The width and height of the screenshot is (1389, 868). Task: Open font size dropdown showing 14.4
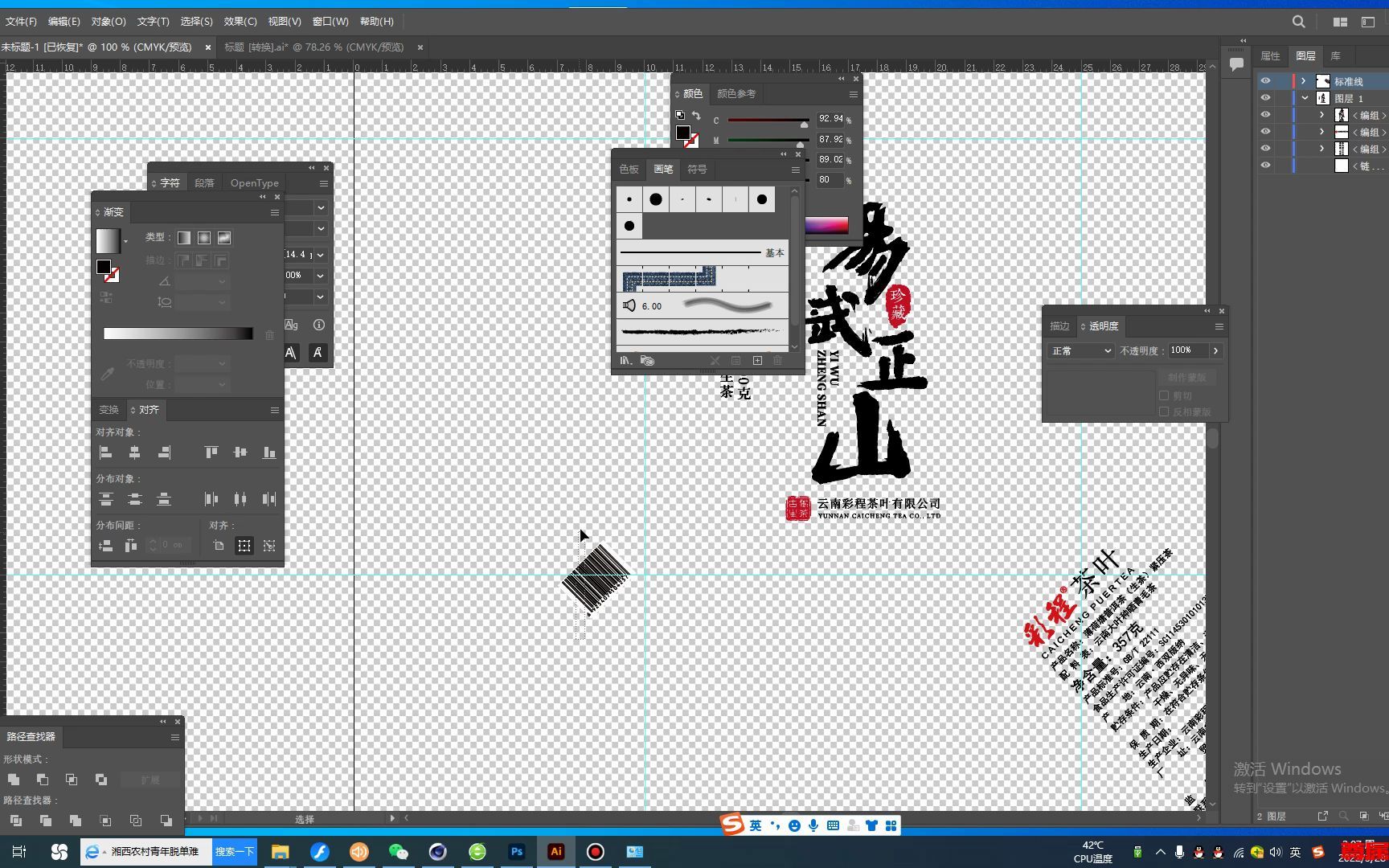coord(321,255)
